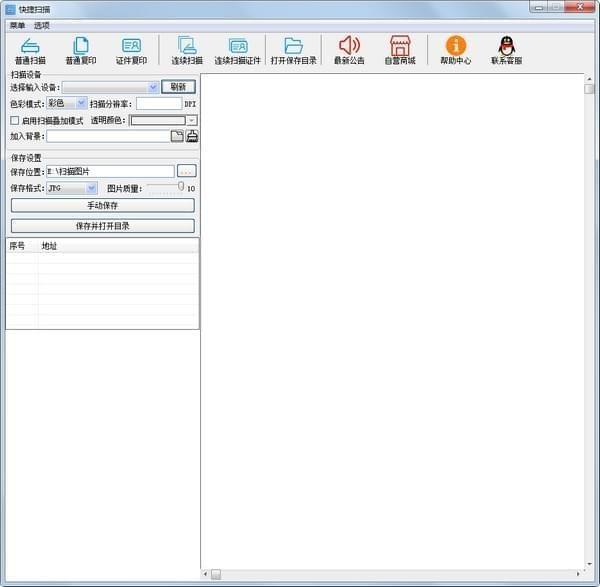Image resolution: width=600 pixels, height=587 pixels.
Task: Select the 证件复印 ID copy tool
Action: pos(131,51)
